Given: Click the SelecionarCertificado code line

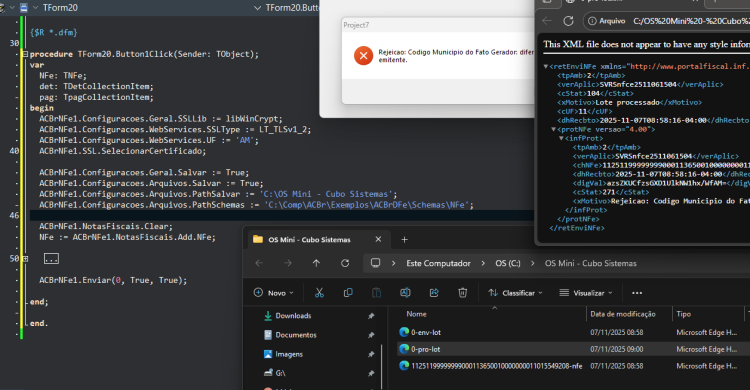Looking at the screenshot, I should [x=122, y=151].
